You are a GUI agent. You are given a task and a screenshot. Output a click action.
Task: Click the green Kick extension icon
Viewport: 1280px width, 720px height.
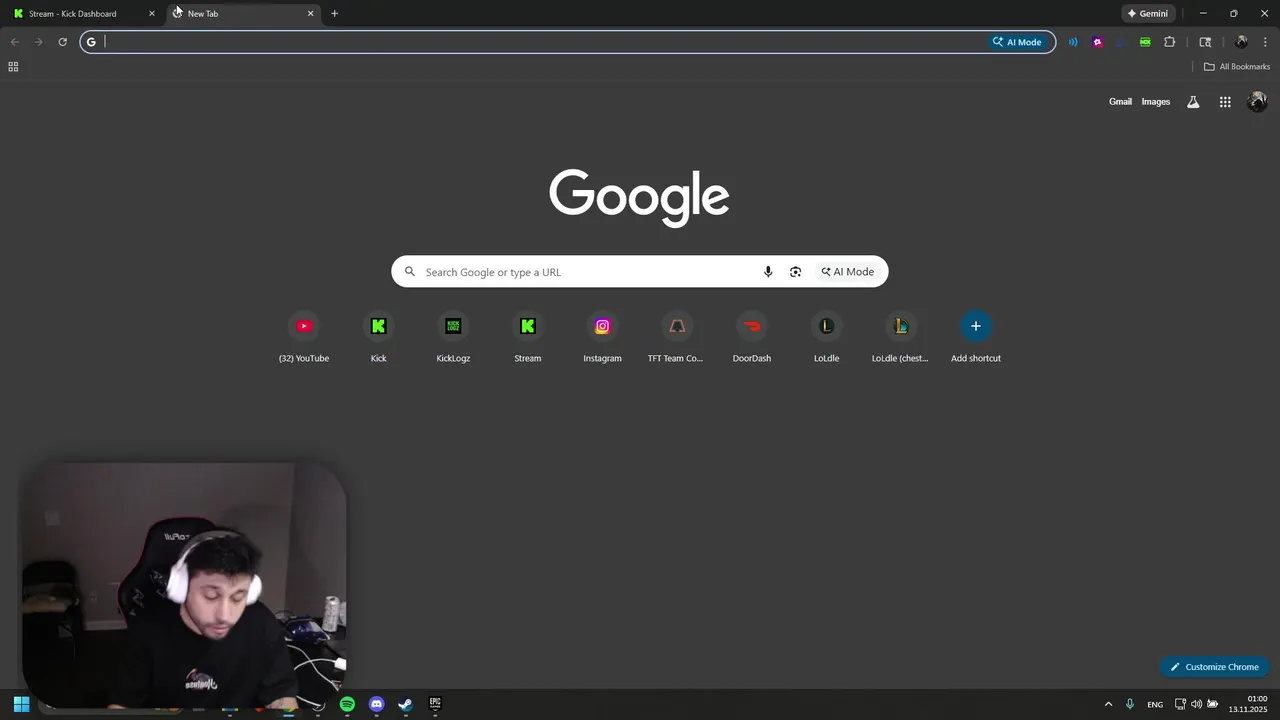click(1145, 42)
